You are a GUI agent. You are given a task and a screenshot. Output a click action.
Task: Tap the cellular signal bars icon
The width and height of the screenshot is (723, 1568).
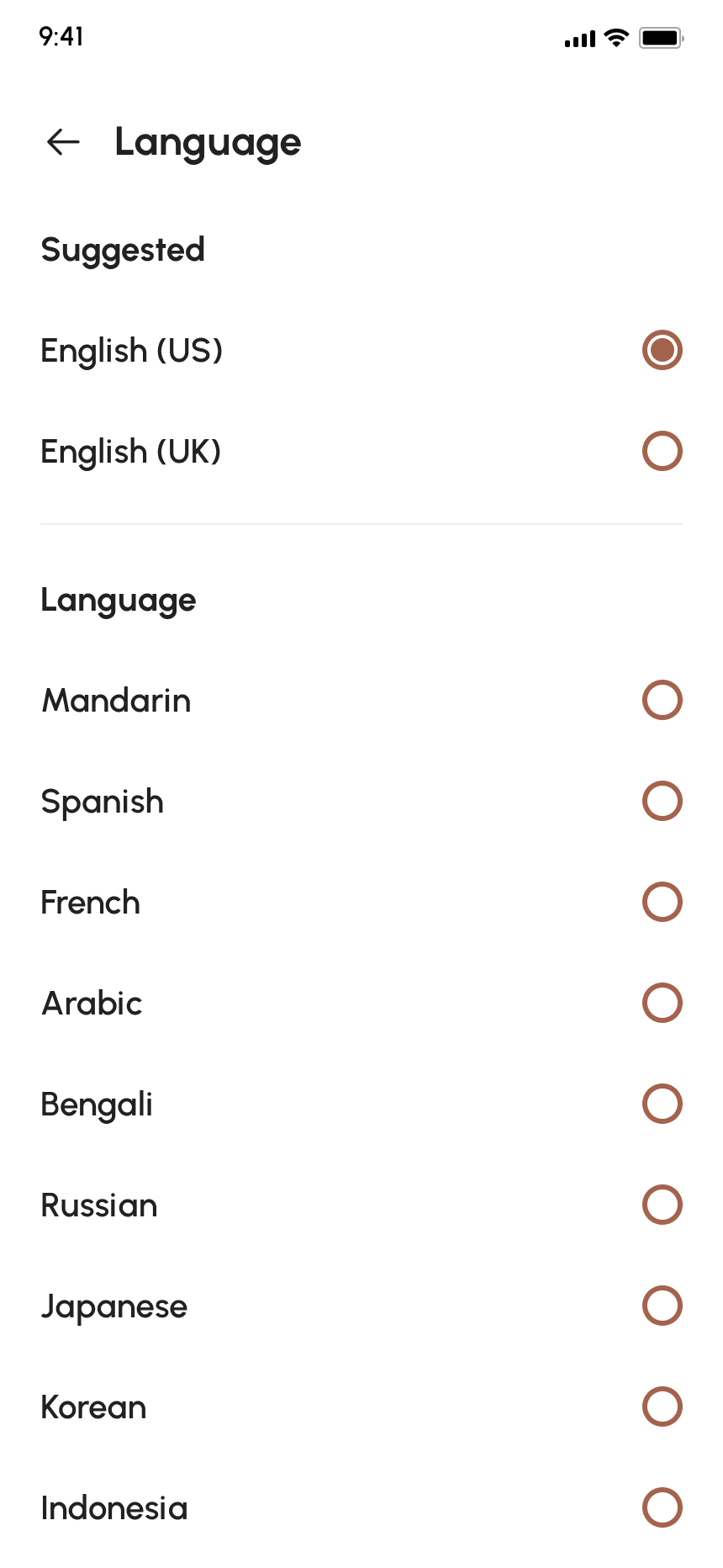pos(580,39)
